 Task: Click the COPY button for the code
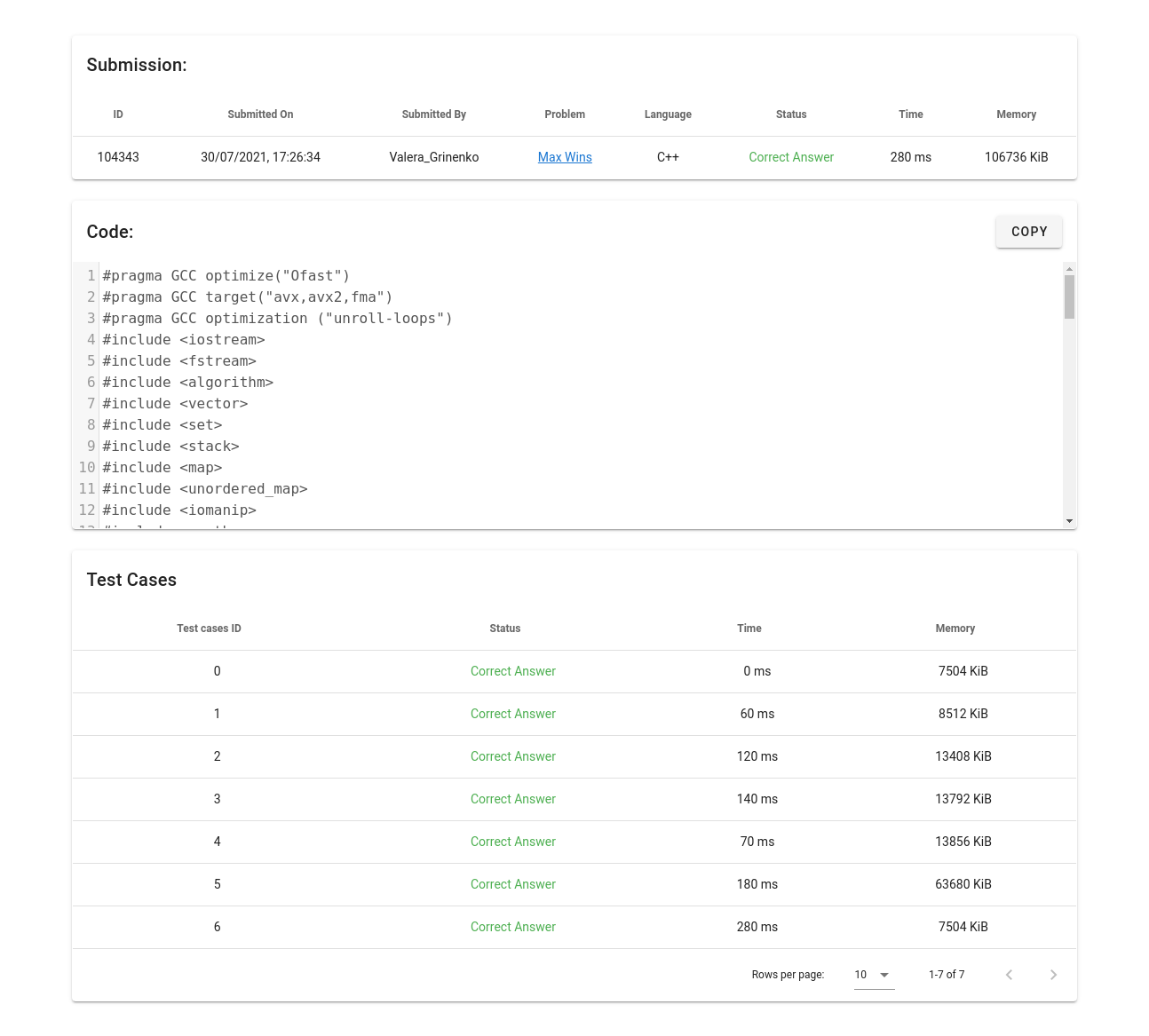[1028, 232]
